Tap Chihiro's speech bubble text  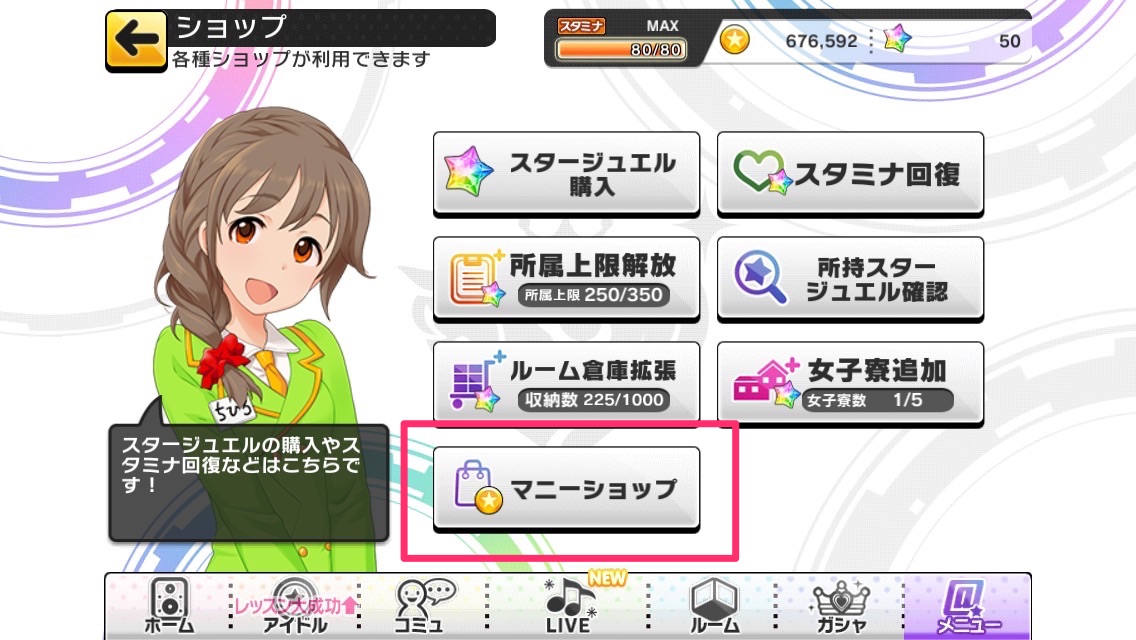click(241, 465)
